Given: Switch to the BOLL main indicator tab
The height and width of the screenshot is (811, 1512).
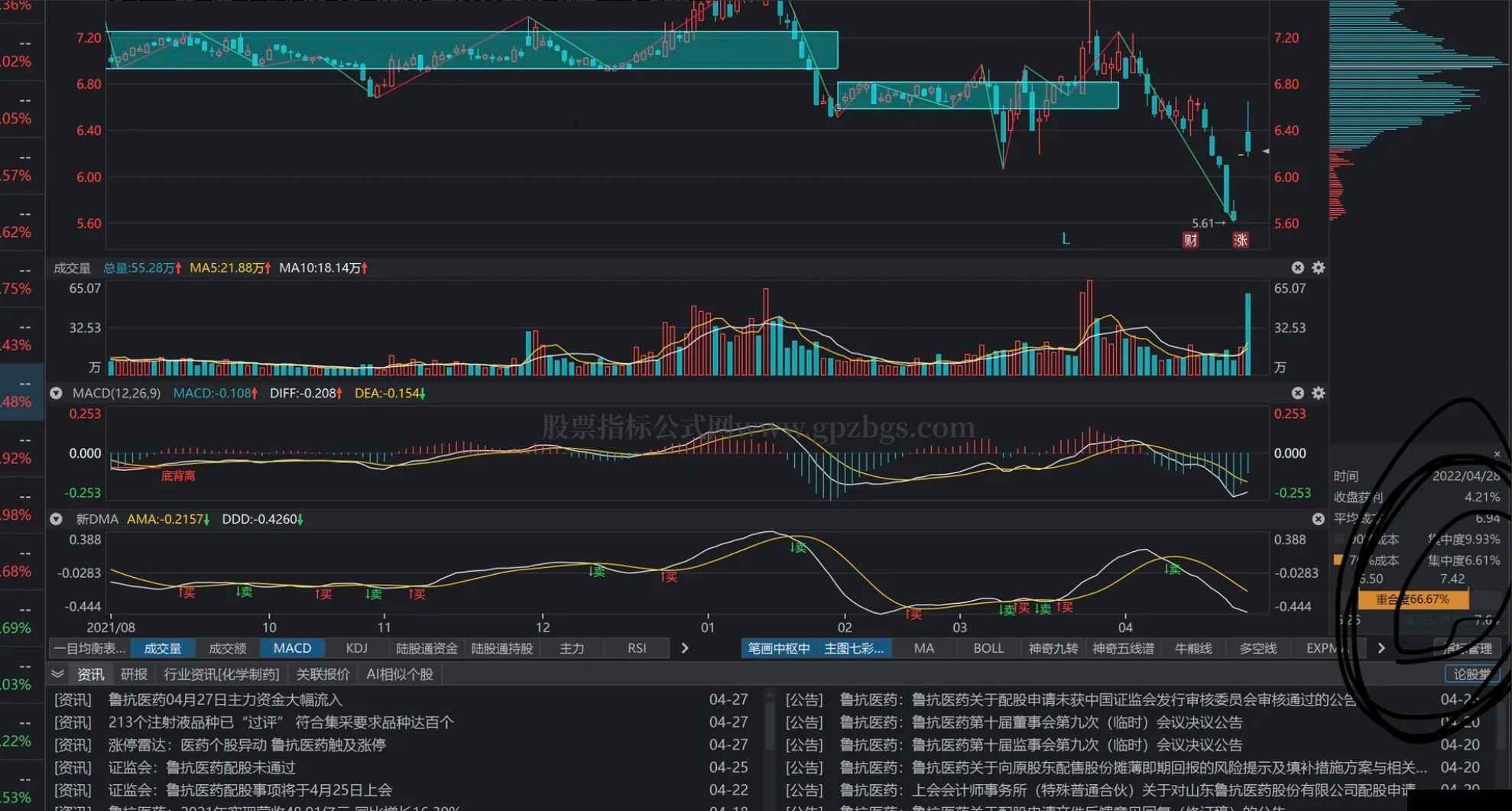Looking at the screenshot, I should [988, 648].
